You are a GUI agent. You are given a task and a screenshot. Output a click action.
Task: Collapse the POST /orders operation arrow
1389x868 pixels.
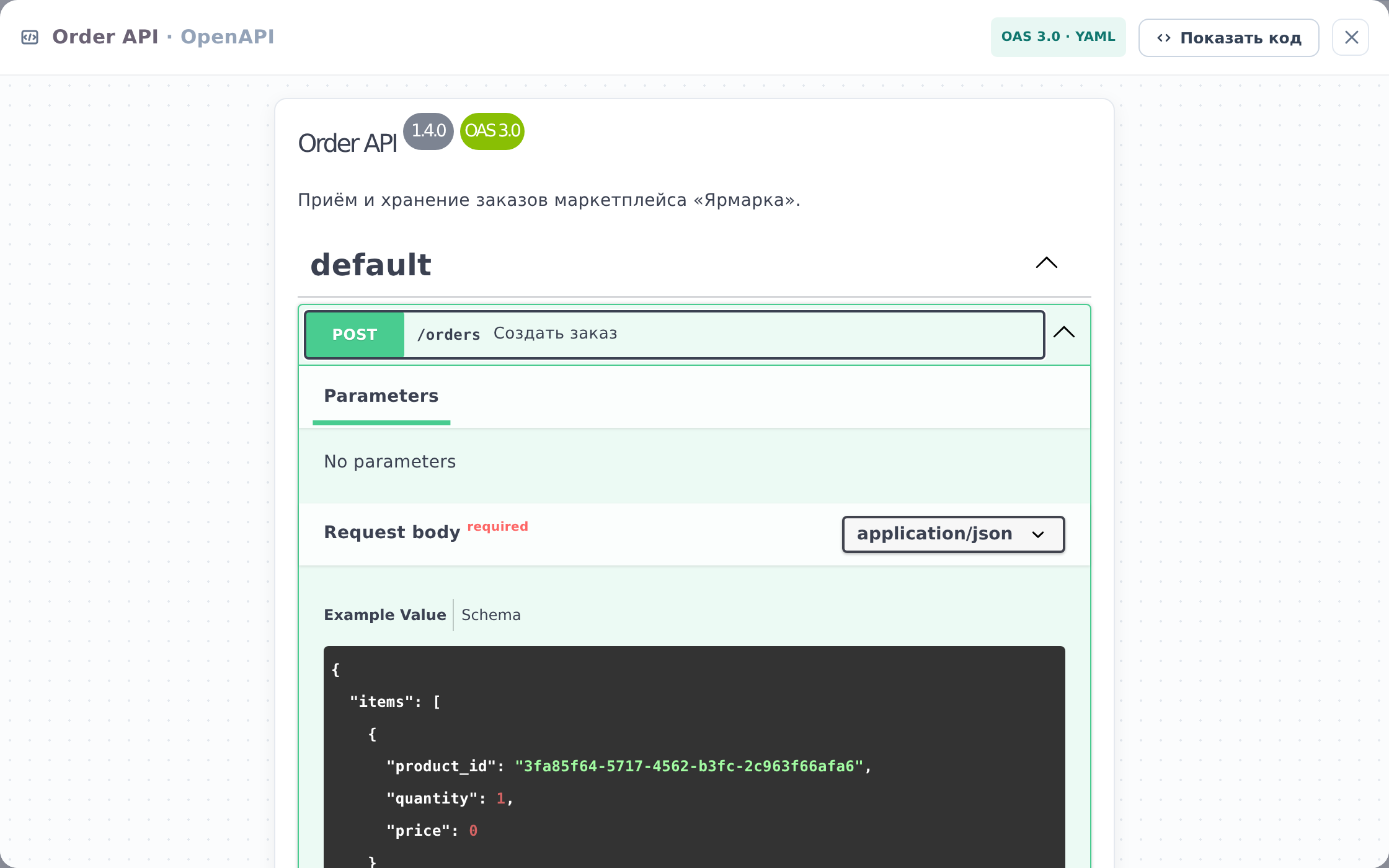point(1064,332)
